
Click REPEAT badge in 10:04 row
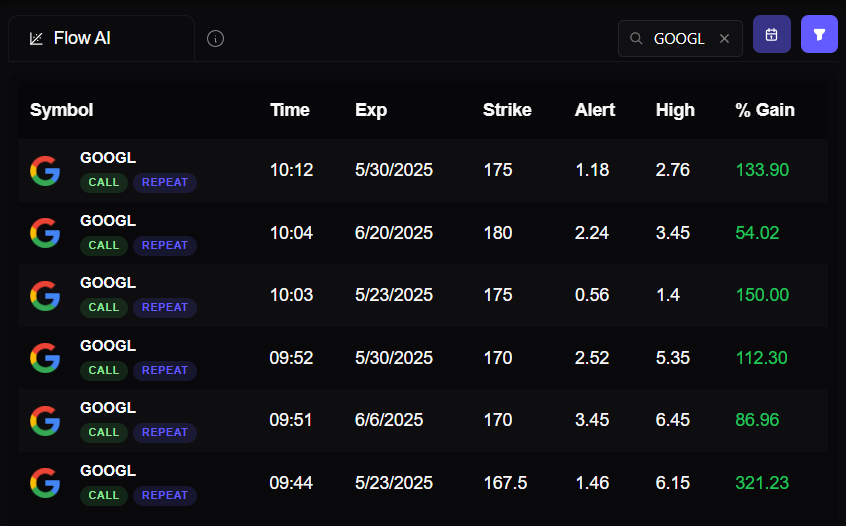click(165, 245)
